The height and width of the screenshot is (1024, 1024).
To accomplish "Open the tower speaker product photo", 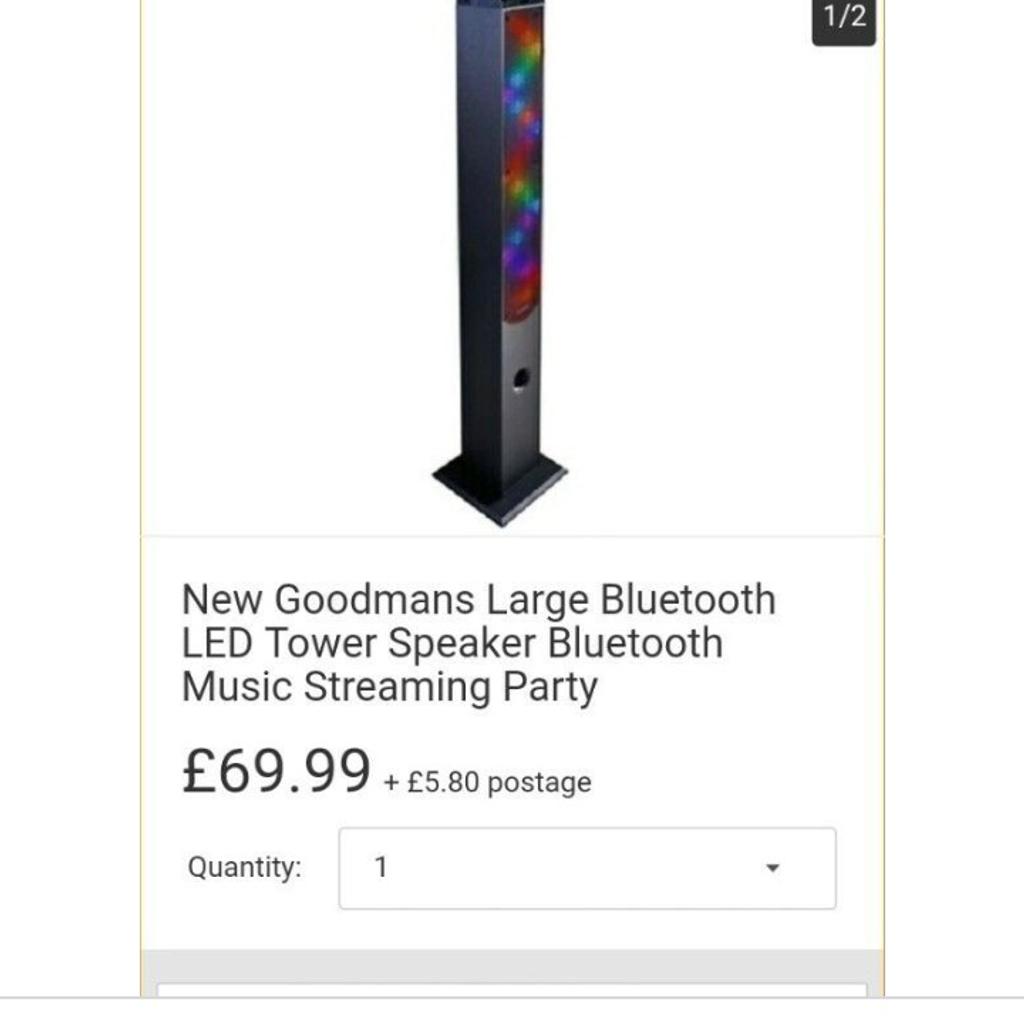I will coord(500,261).
